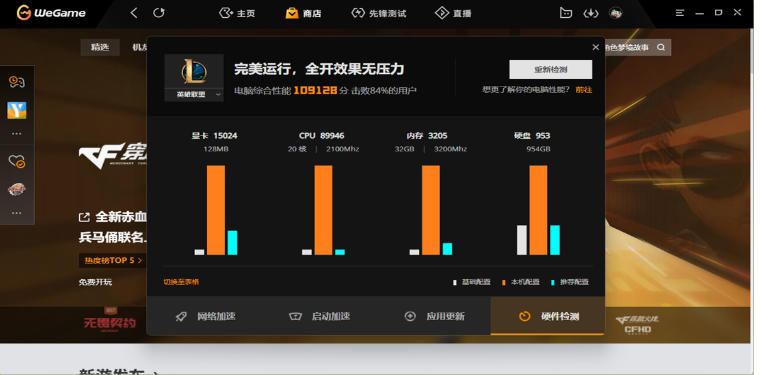
Task: Open the folder icon in top bar
Action: [x=565, y=13]
